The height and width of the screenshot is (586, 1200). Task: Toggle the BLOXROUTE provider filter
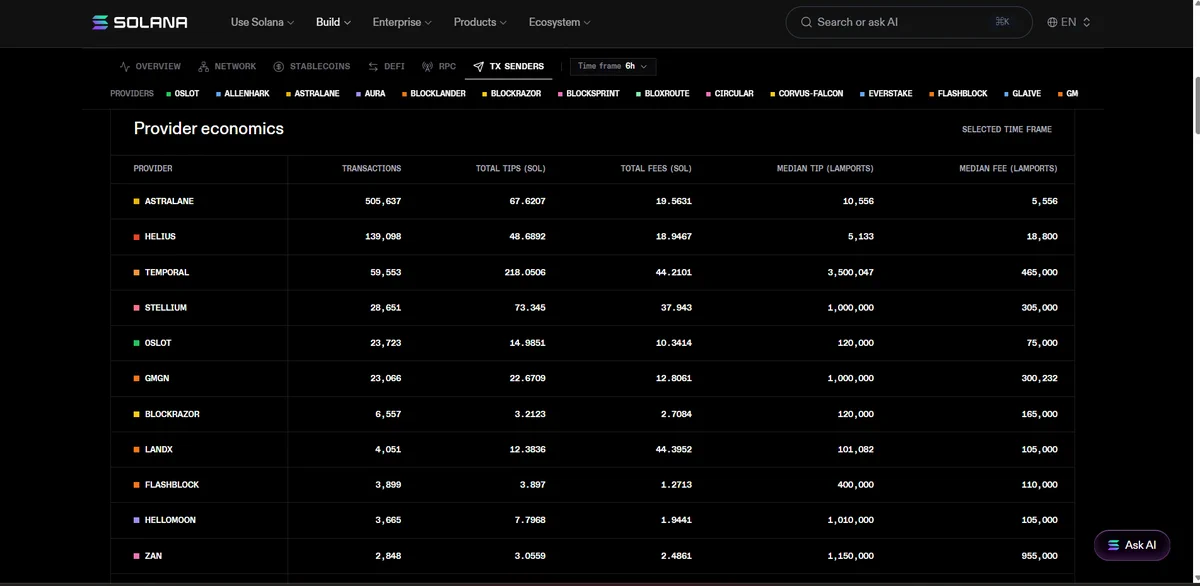point(663,93)
